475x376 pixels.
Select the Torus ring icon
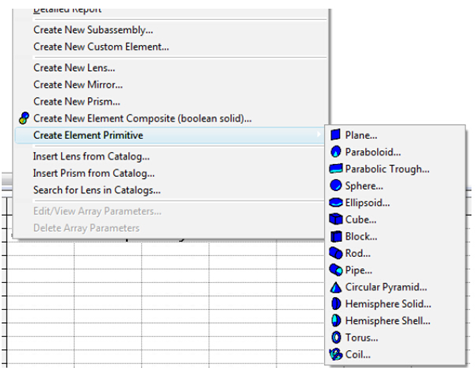(x=336, y=337)
